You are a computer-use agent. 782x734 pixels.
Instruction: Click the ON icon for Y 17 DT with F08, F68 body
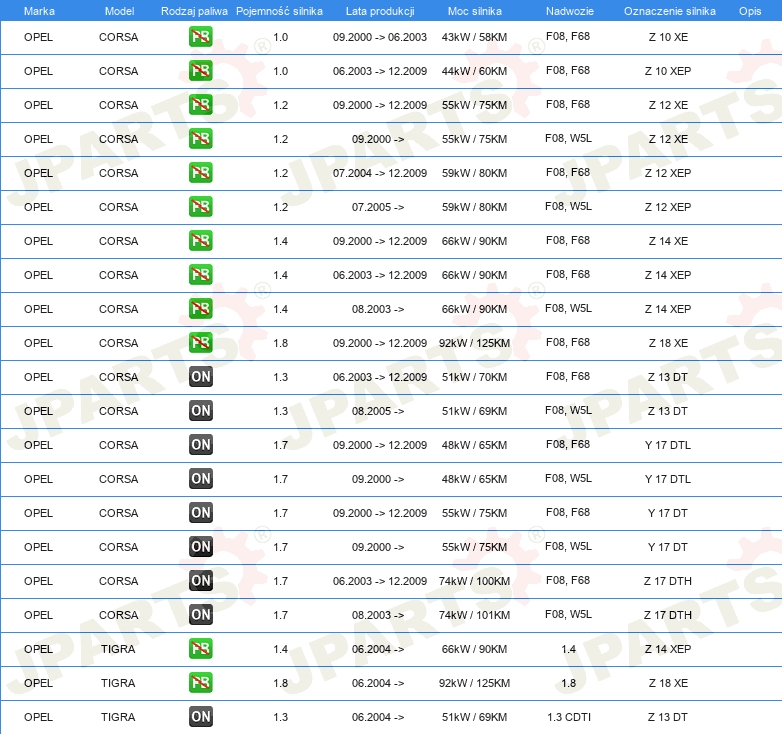[200, 513]
